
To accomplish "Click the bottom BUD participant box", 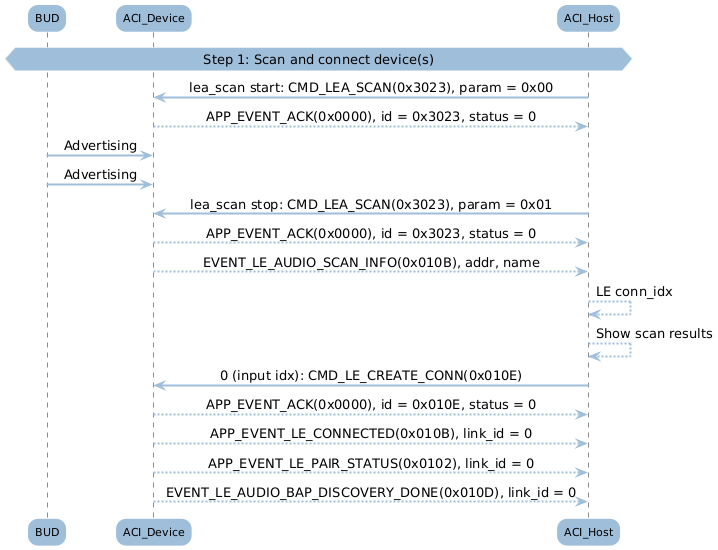I will coord(47,532).
